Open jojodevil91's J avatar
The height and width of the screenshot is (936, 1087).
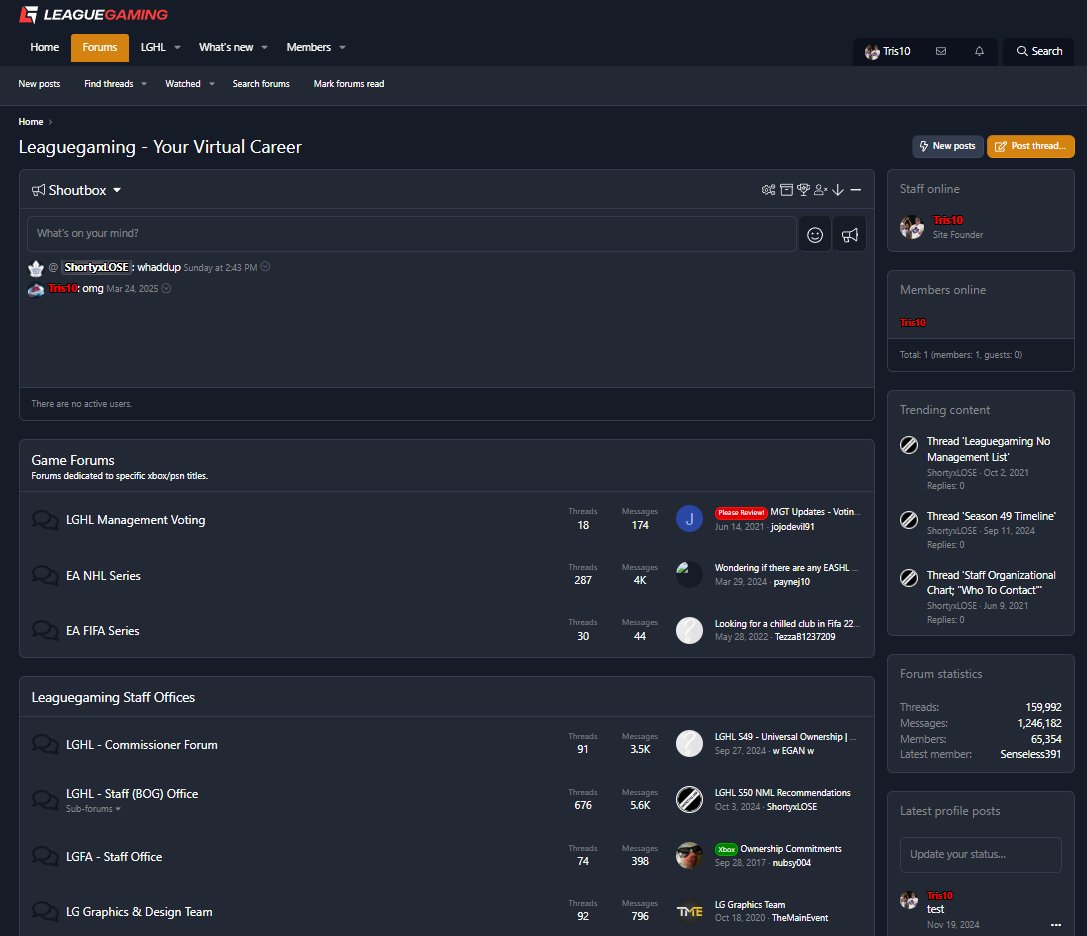pyautogui.click(x=689, y=519)
